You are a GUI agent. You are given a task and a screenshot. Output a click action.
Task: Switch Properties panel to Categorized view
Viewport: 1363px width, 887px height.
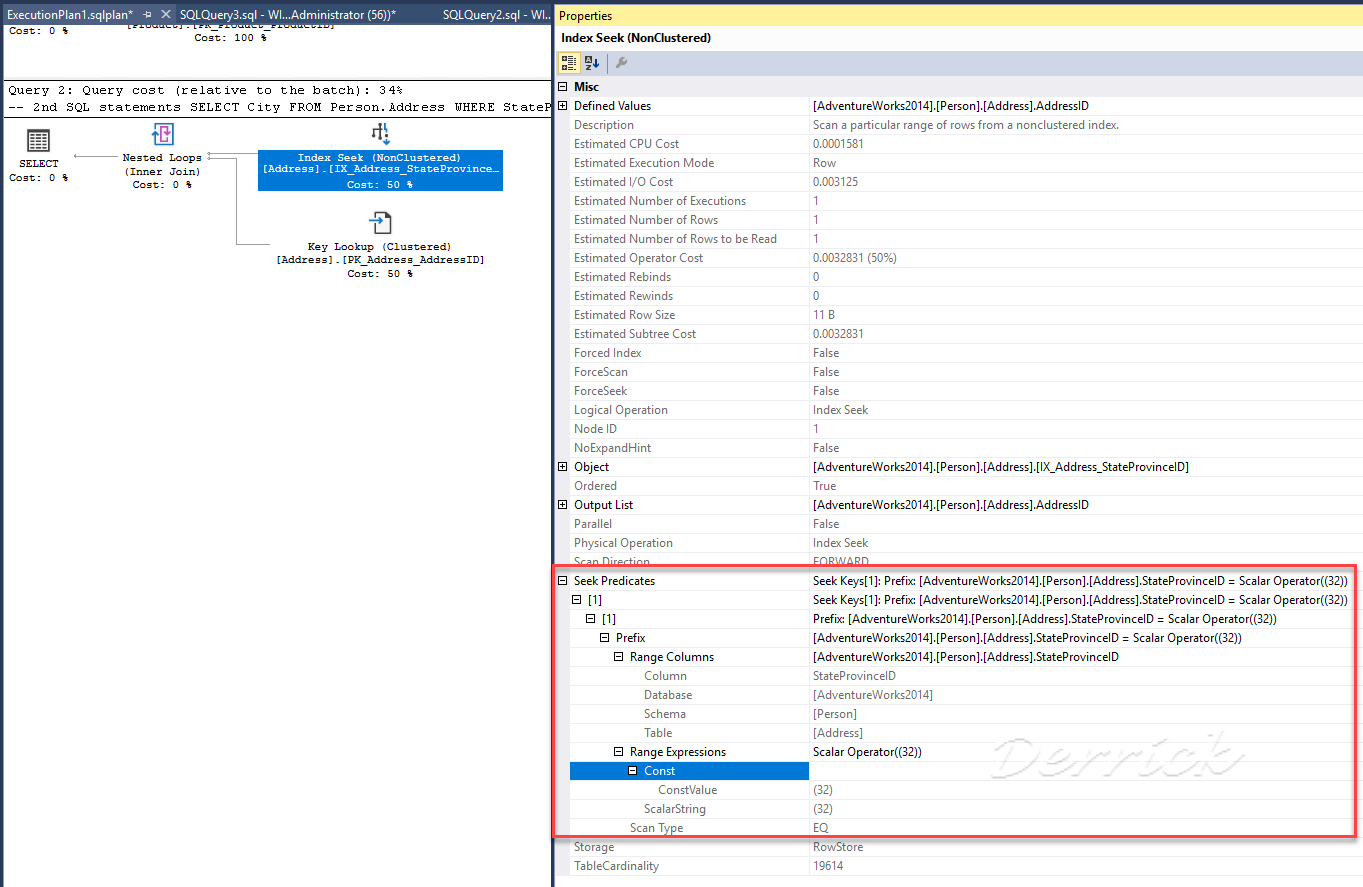pyautogui.click(x=567, y=62)
